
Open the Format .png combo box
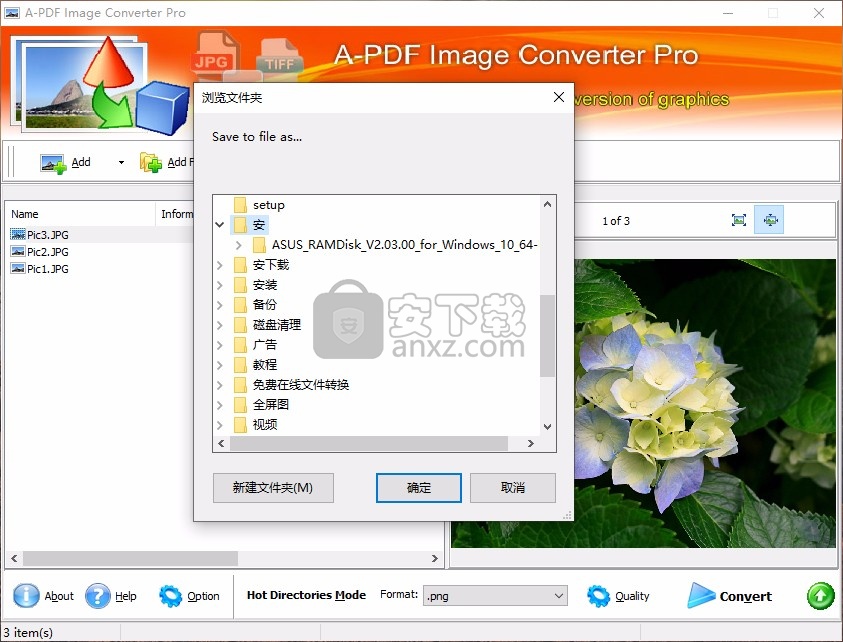click(495, 596)
